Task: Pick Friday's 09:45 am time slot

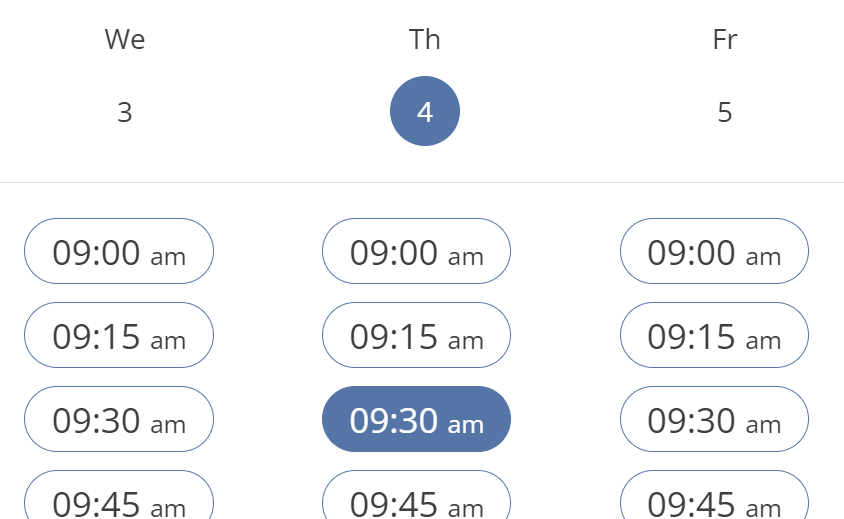Action: click(x=714, y=498)
